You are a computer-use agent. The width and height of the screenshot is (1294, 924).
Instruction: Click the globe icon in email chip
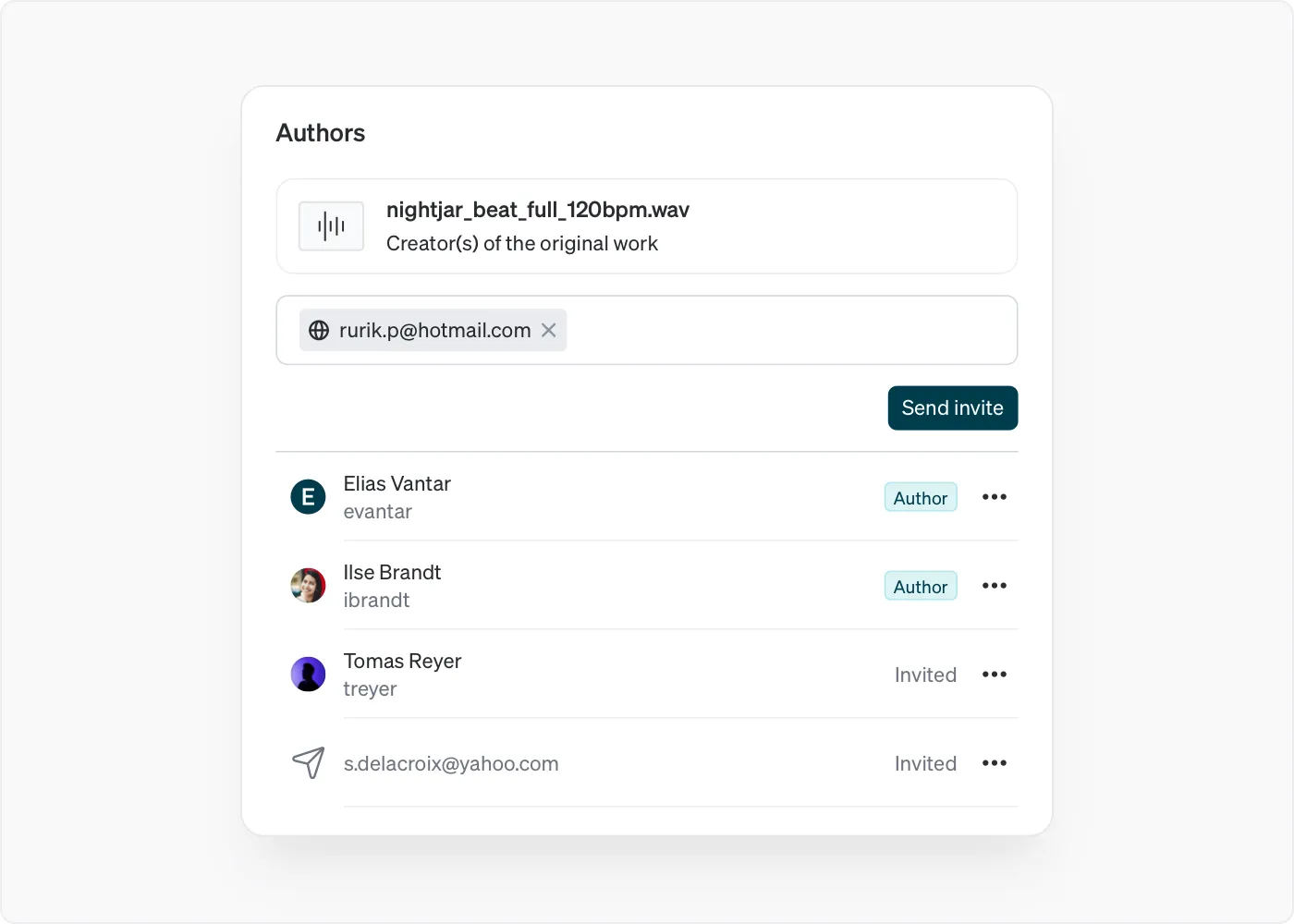click(319, 330)
